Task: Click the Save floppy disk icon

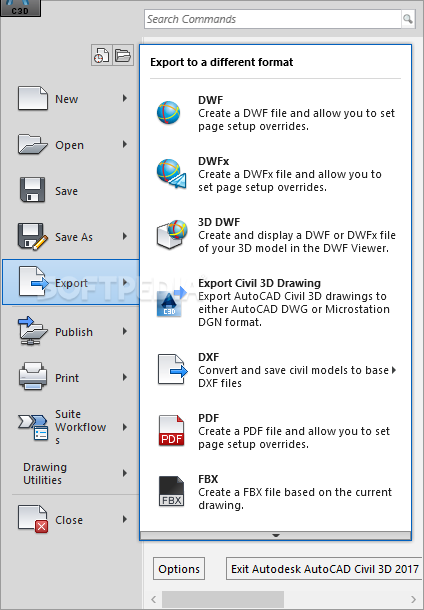Action: click(33, 190)
